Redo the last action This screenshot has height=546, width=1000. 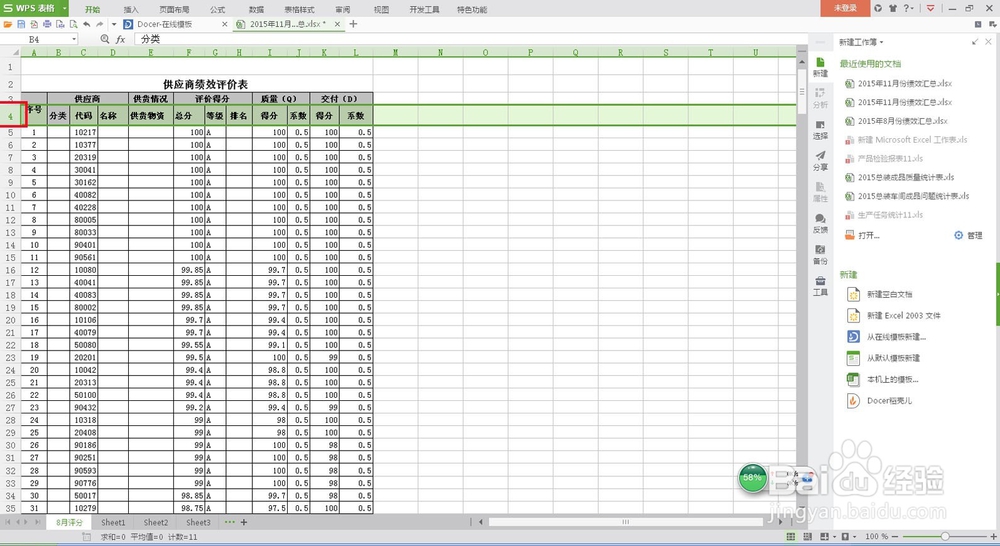pyautogui.click(x=99, y=24)
